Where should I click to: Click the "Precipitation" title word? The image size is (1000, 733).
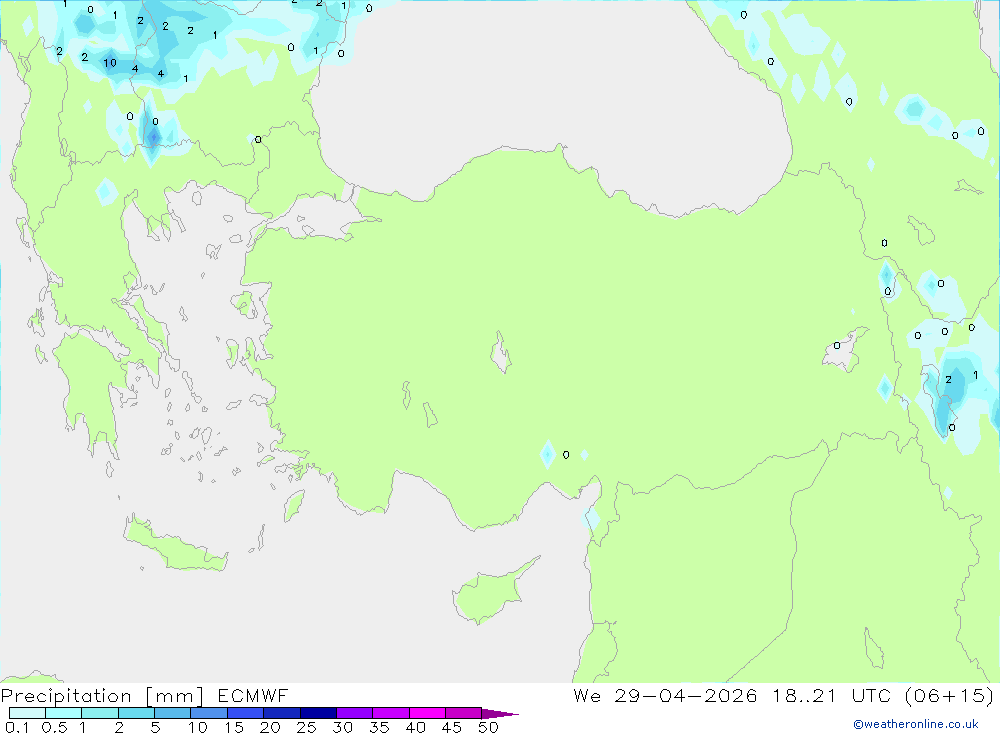click(66, 696)
